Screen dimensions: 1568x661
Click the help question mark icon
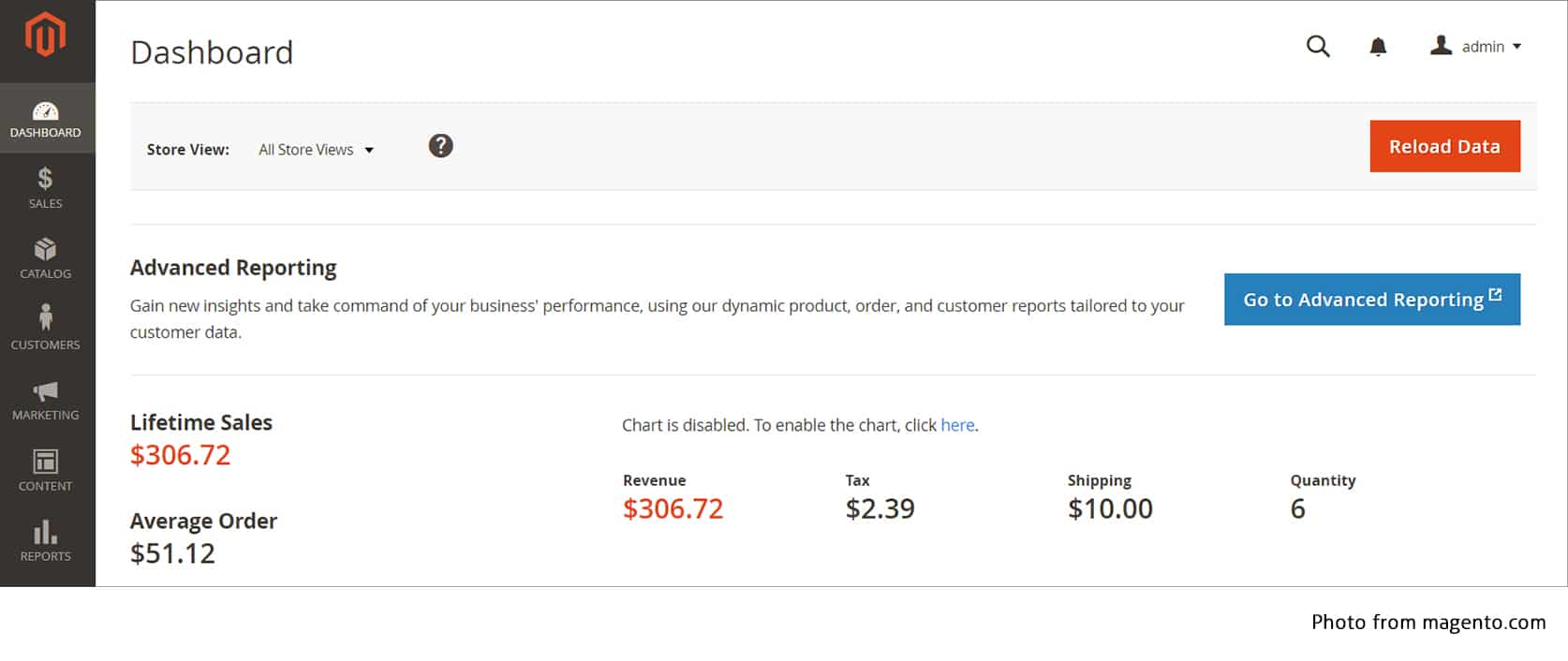[440, 146]
